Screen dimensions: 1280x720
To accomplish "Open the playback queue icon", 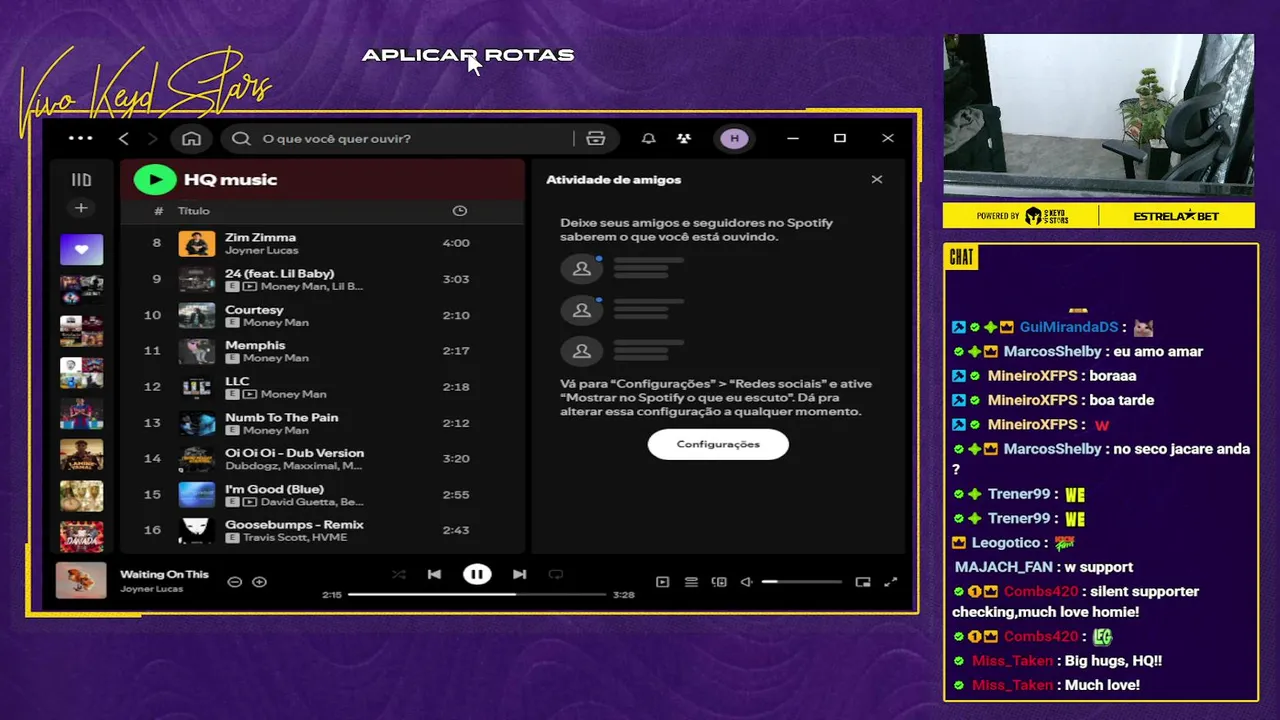I will click(690, 582).
